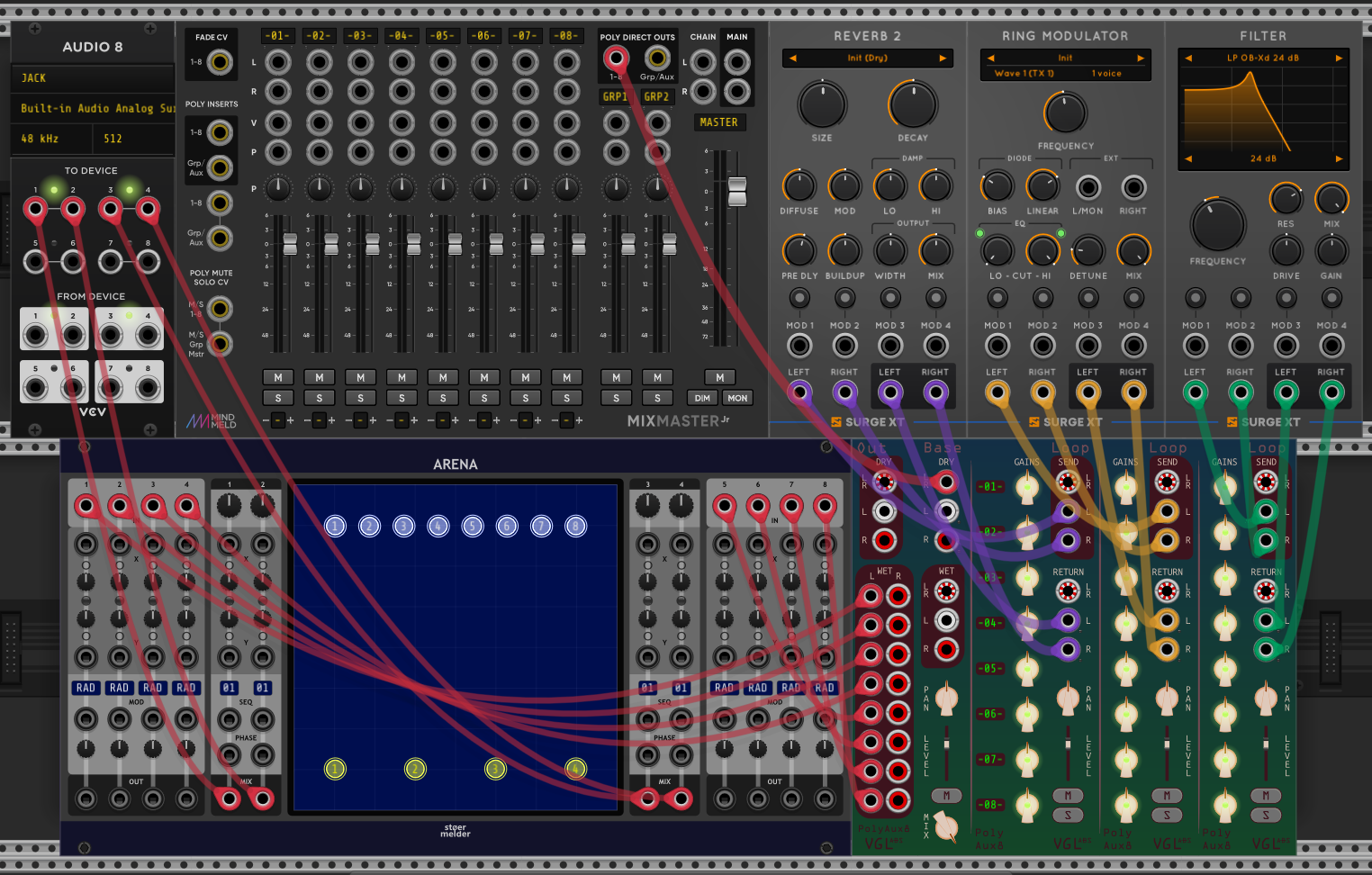The image size is (1372, 875).
Task: Click the minus stepper under track 05
Action: tap(431, 420)
